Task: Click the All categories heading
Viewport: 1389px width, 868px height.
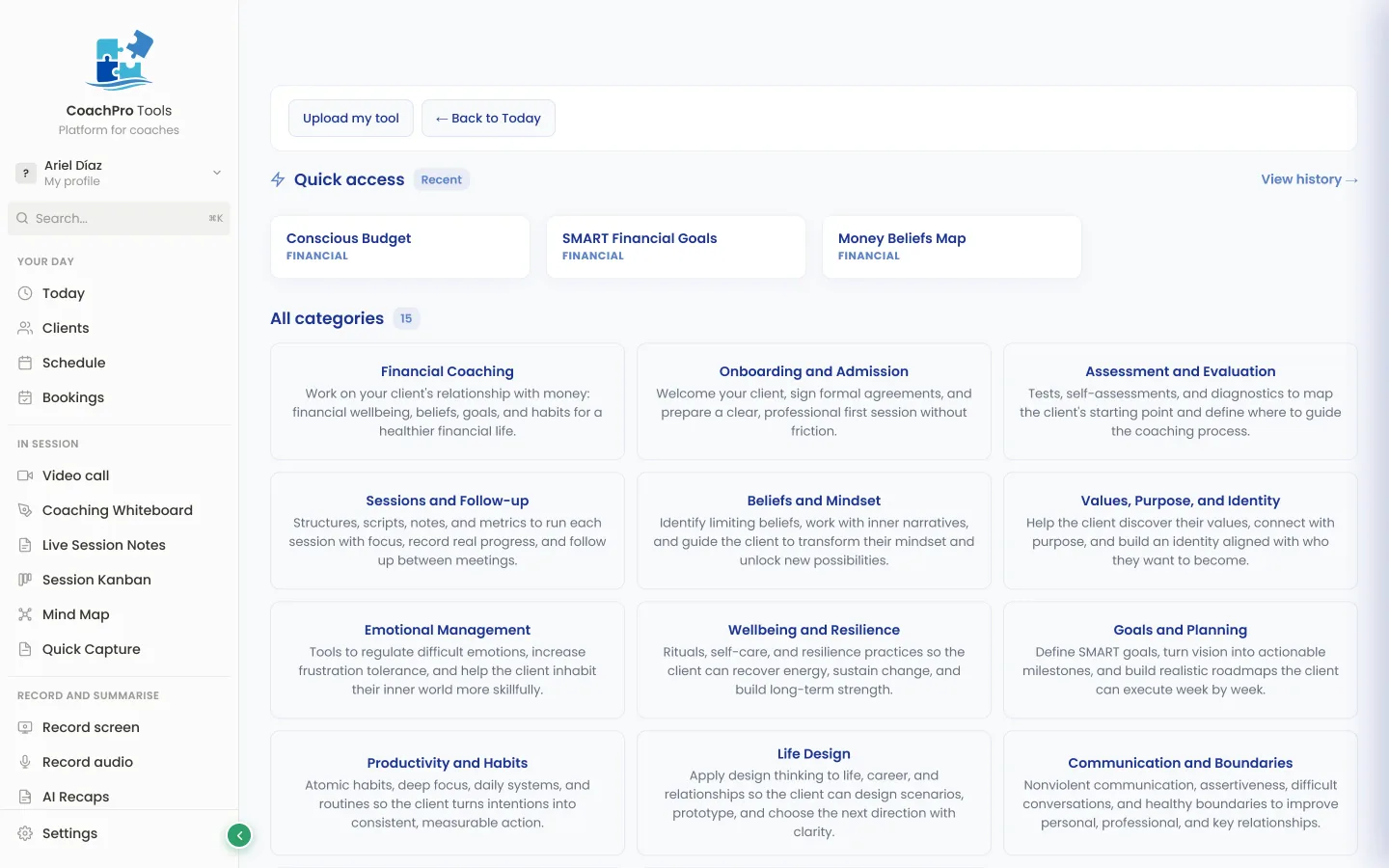Action: click(327, 318)
